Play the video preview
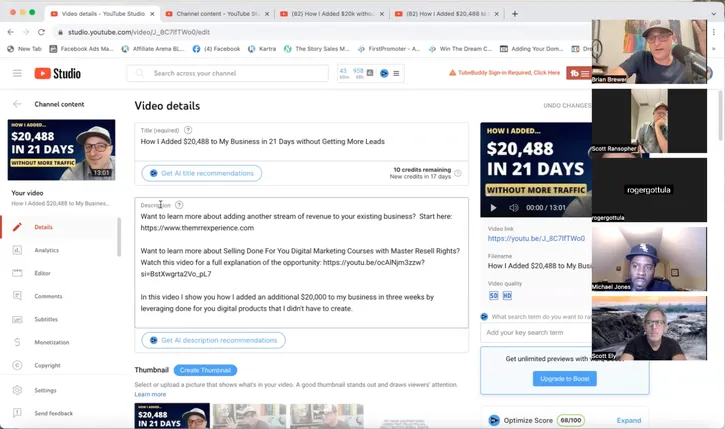 (x=493, y=208)
